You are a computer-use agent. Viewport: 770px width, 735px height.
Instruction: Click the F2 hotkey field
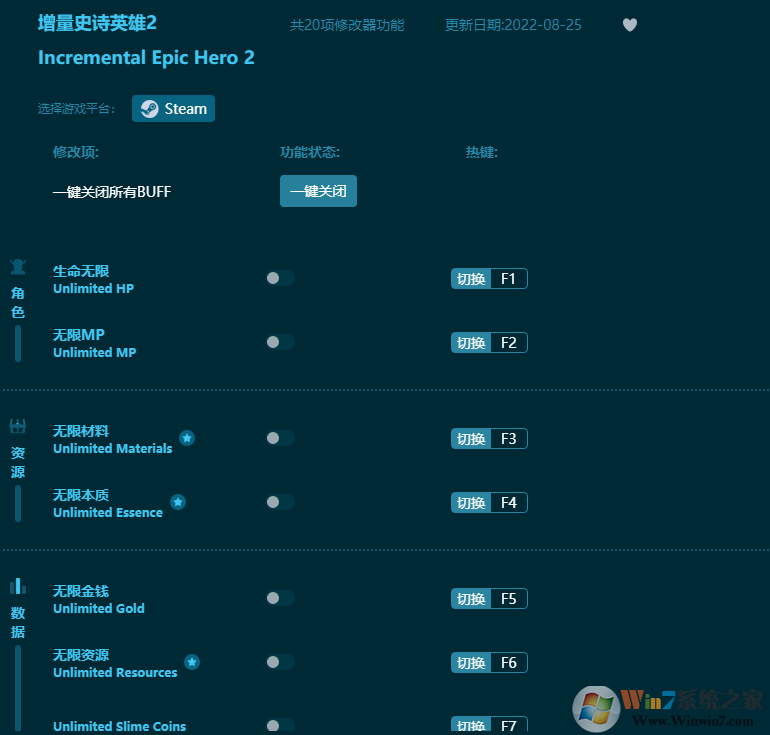(509, 343)
